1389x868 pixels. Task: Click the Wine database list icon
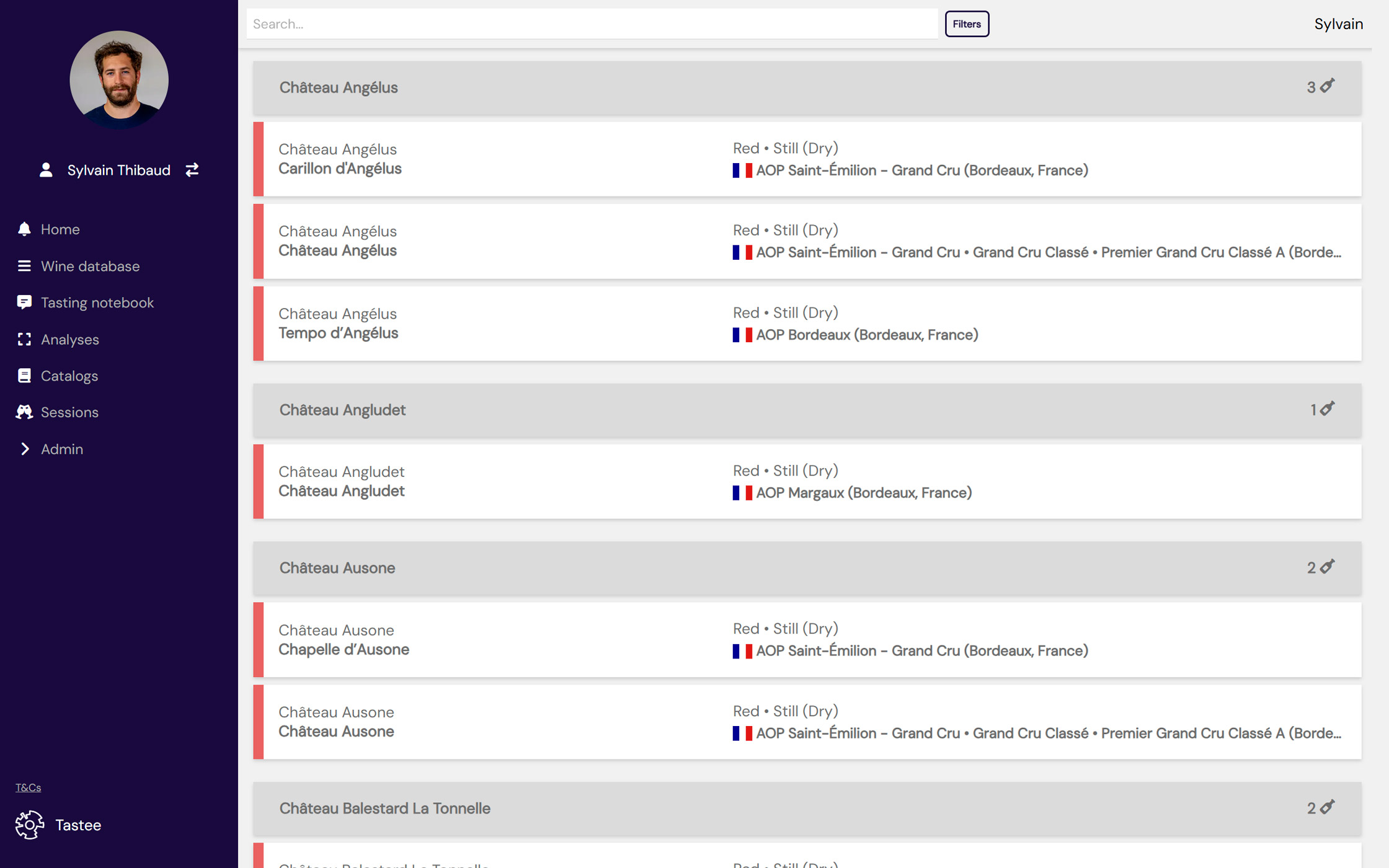click(24, 266)
